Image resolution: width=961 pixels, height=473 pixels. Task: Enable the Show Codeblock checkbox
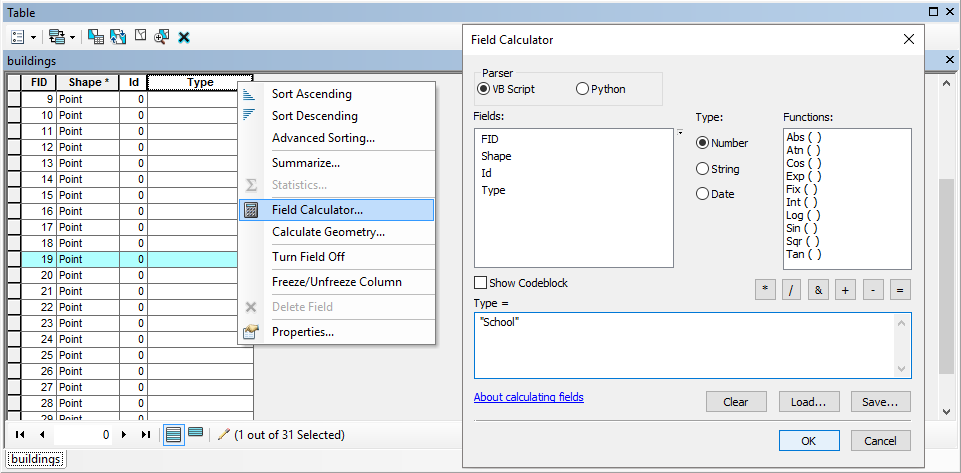coord(481,283)
